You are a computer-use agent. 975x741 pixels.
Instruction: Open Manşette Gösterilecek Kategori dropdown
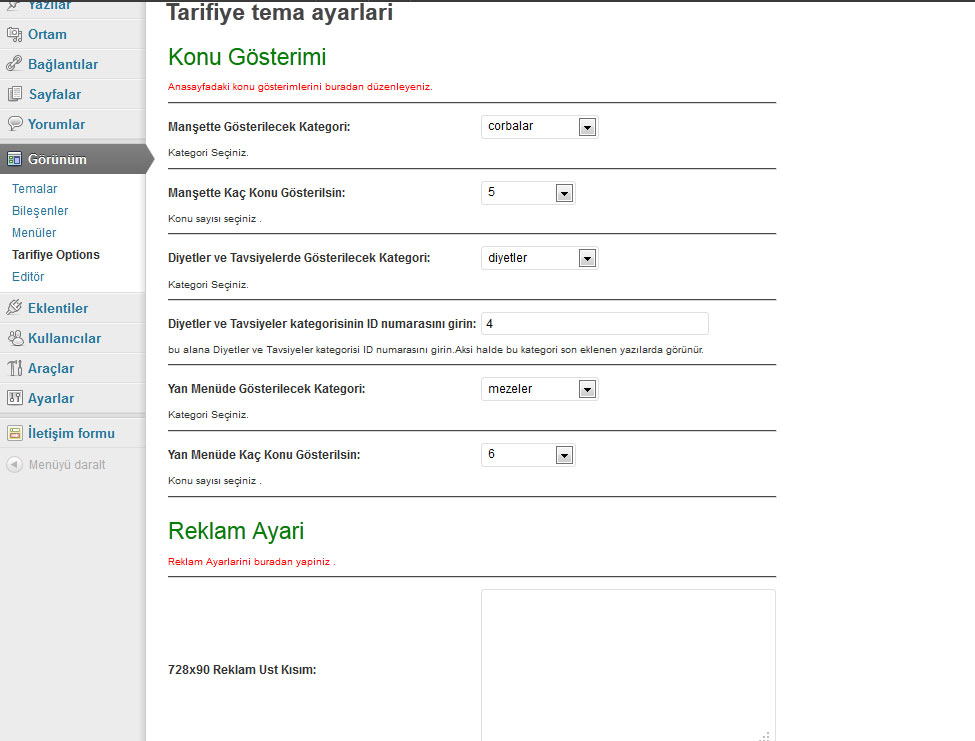point(539,127)
